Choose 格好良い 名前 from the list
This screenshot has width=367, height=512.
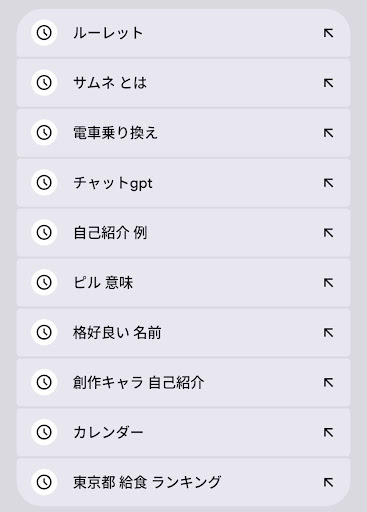click(x=117, y=333)
